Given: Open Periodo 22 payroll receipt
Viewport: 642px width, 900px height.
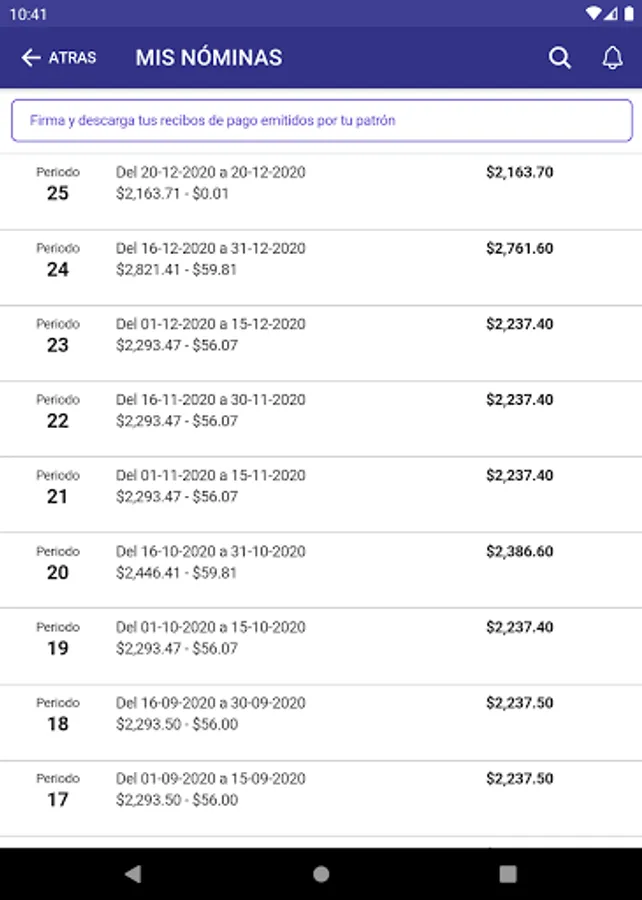Looking at the screenshot, I should 320,410.
